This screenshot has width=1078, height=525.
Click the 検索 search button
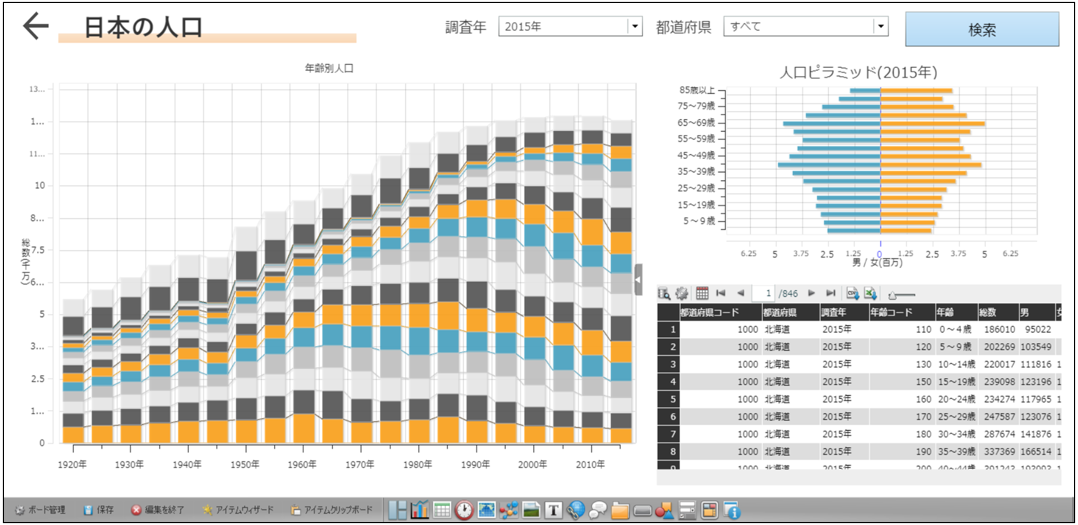point(981,29)
